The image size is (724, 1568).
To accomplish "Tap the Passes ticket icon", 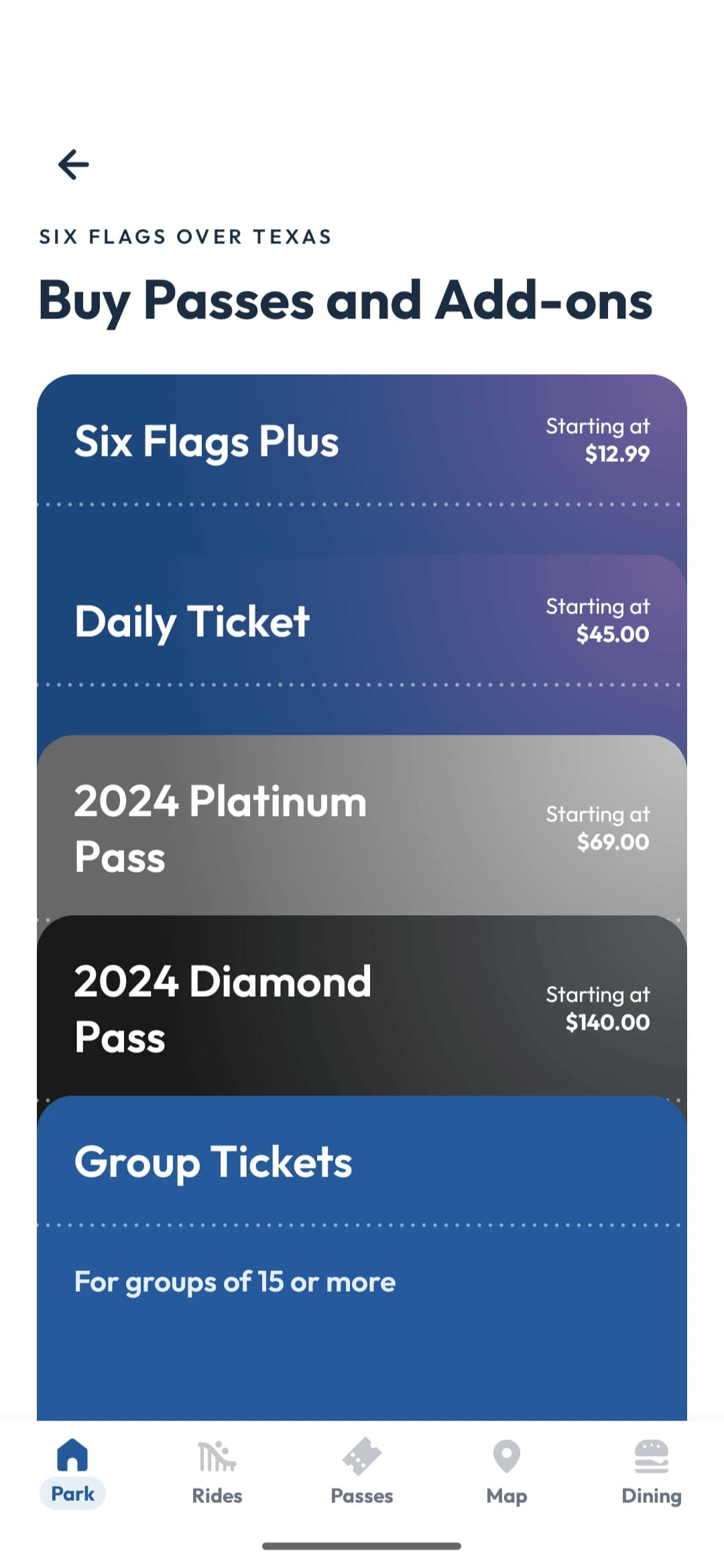I will click(362, 1456).
